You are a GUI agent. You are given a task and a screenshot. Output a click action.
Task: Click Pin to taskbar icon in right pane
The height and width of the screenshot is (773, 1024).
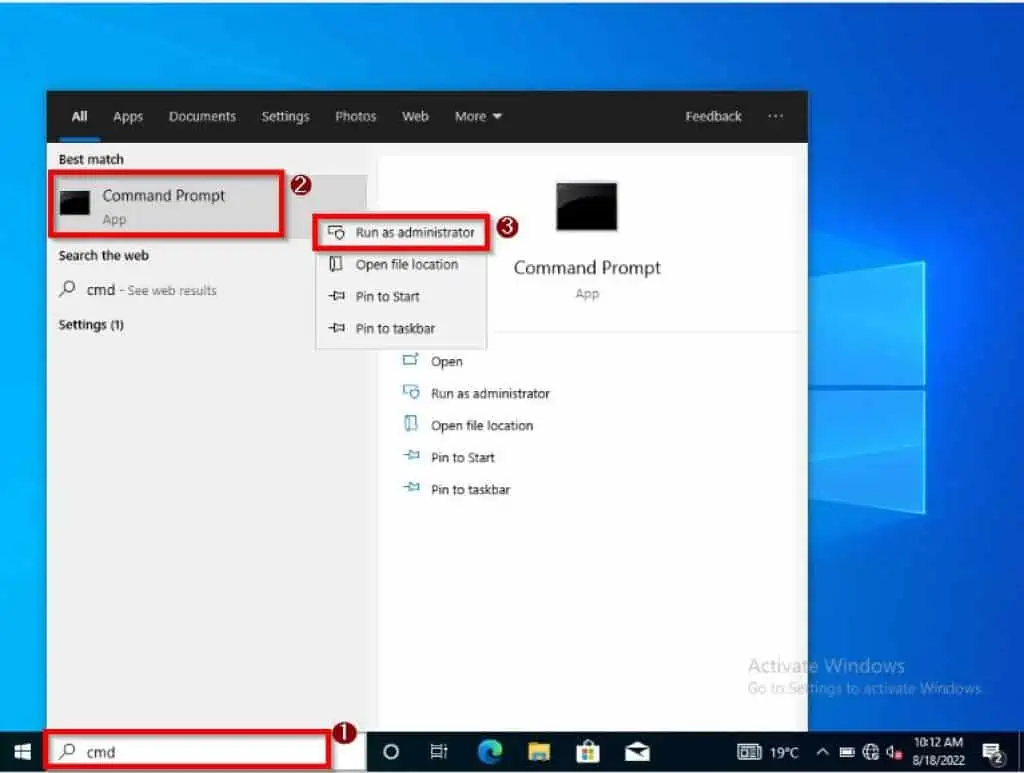(411, 487)
